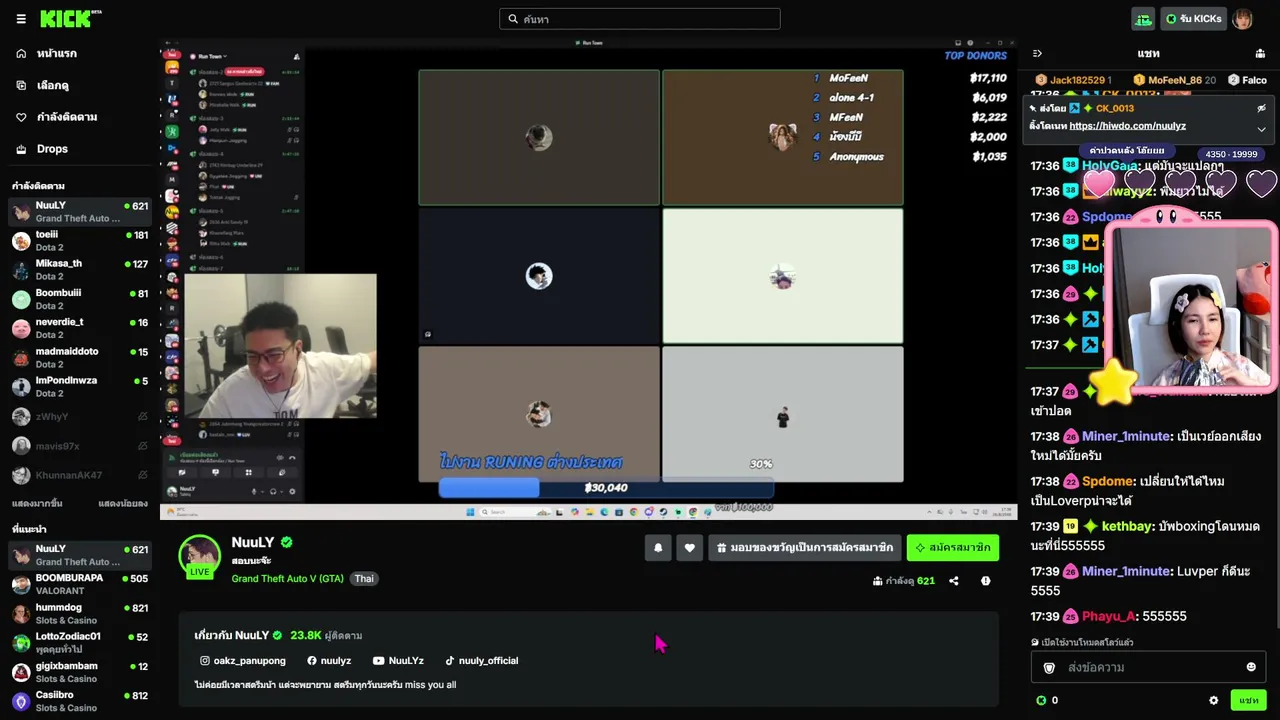This screenshot has width=1280, height=720.
Task: Open hummdog recommended channel
Action: (x=80, y=613)
